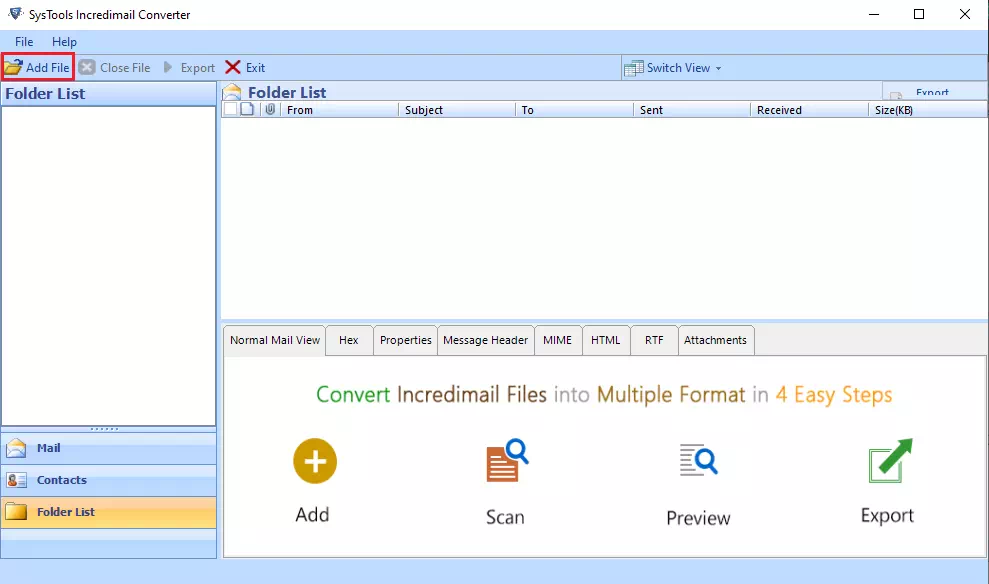Click the document icon column header
Image resolution: width=989 pixels, height=584 pixels.
click(247, 109)
